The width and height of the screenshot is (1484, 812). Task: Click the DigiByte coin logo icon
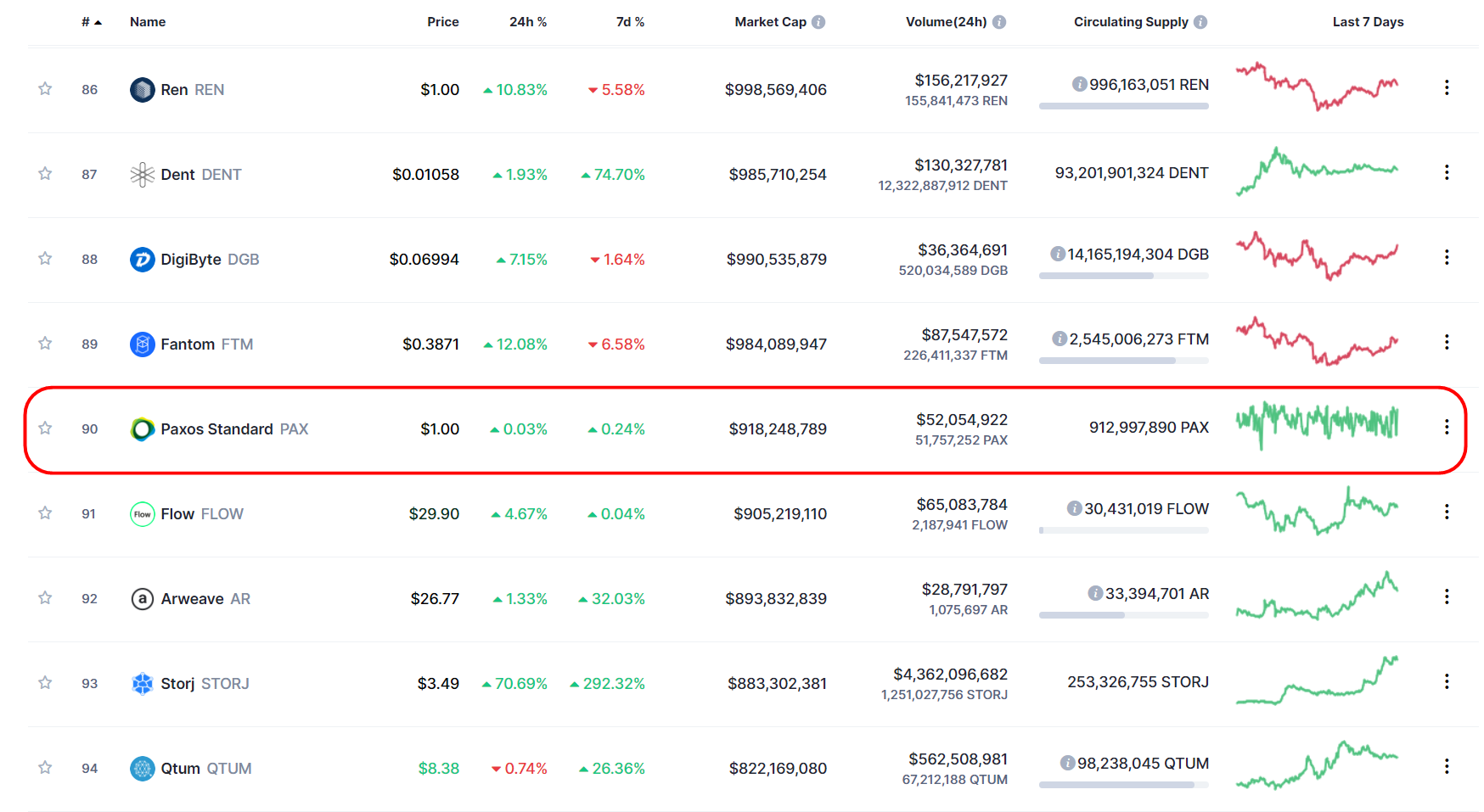[x=142, y=259]
